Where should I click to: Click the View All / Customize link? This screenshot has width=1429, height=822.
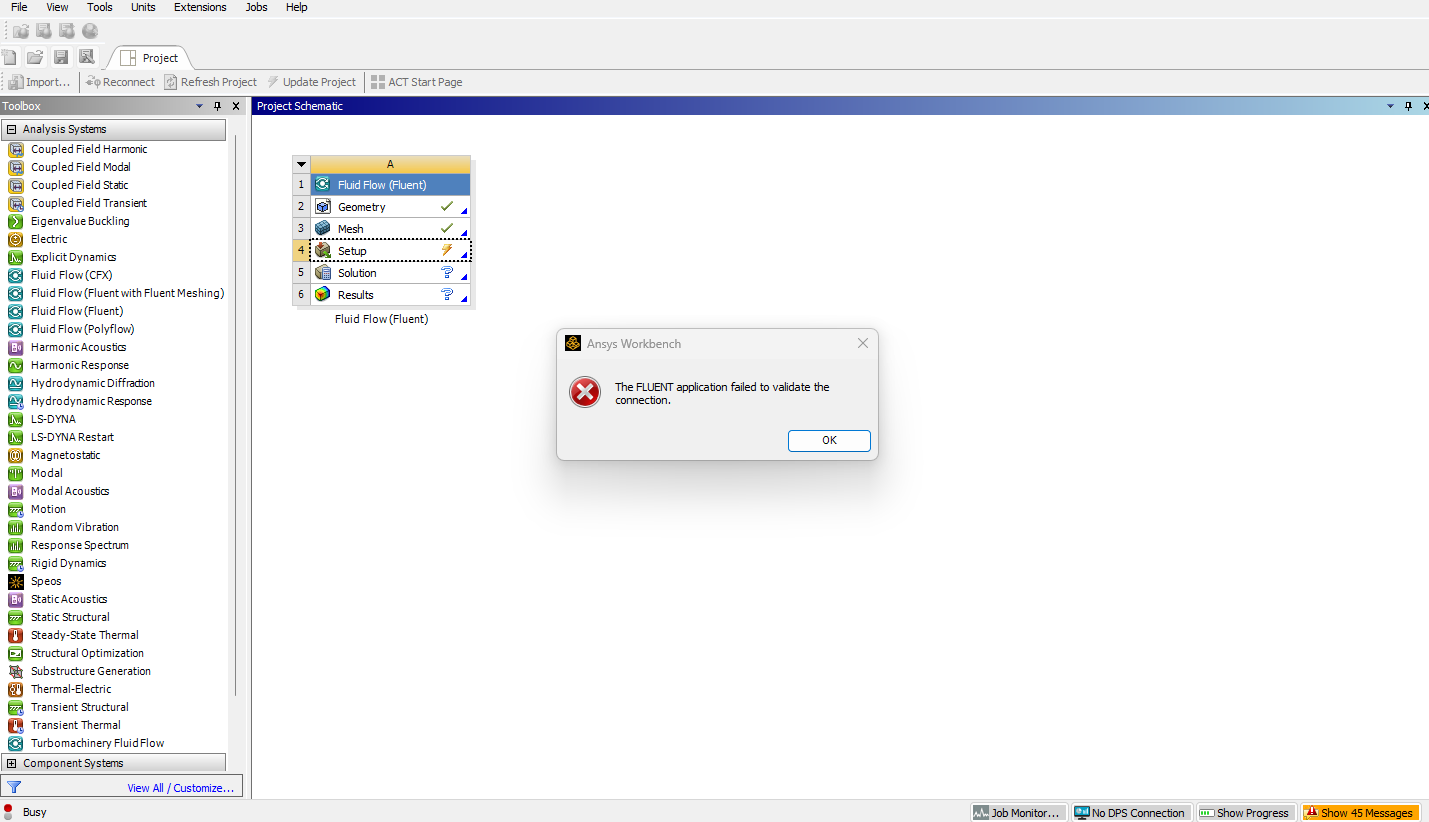[x=181, y=788]
